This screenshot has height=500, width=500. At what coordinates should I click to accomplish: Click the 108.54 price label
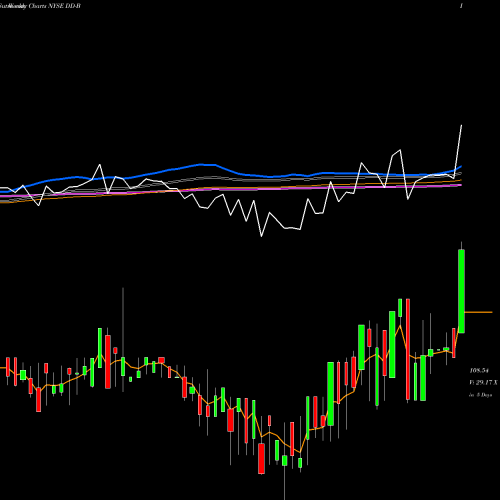coord(479,370)
